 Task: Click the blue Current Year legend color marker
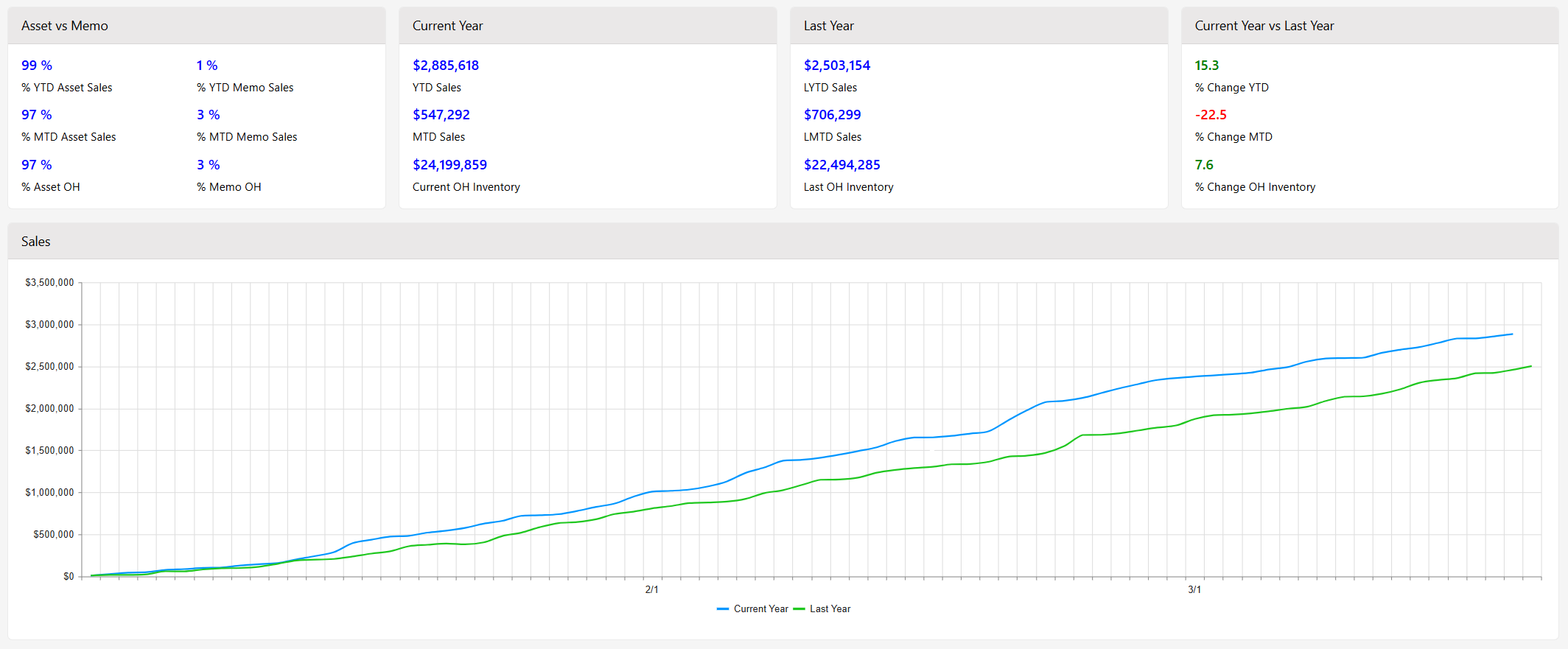(x=723, y=609)
